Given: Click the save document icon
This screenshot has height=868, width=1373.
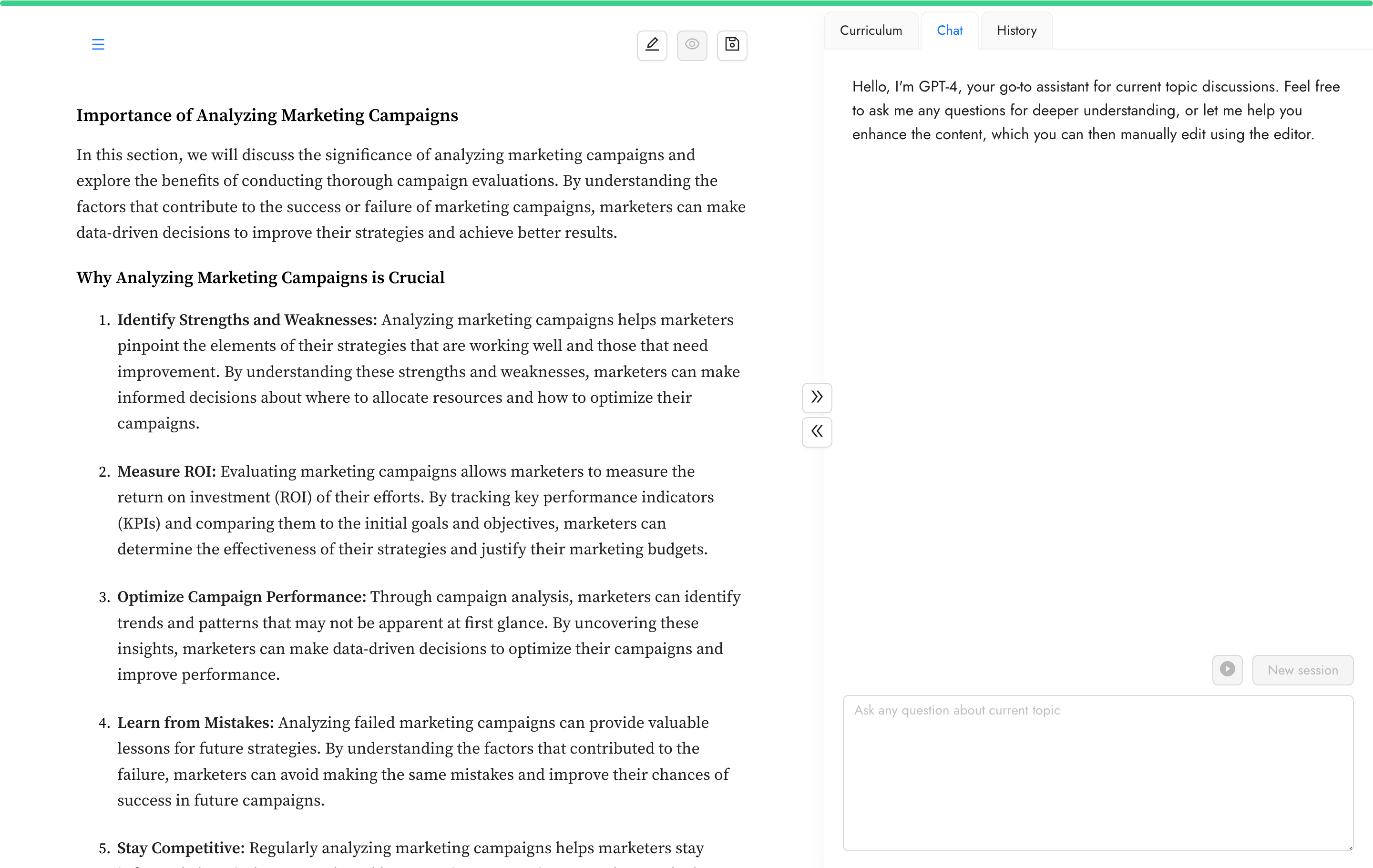Looking at the screenshot, I should coord(731,45).
